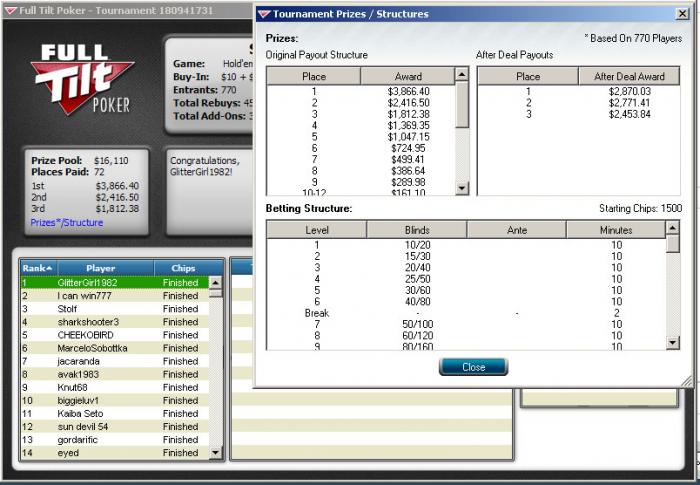The height and width of the screenshot is (485, 700).
Task: Select player GlitterGirl1982 row
Action: point(115,283)
